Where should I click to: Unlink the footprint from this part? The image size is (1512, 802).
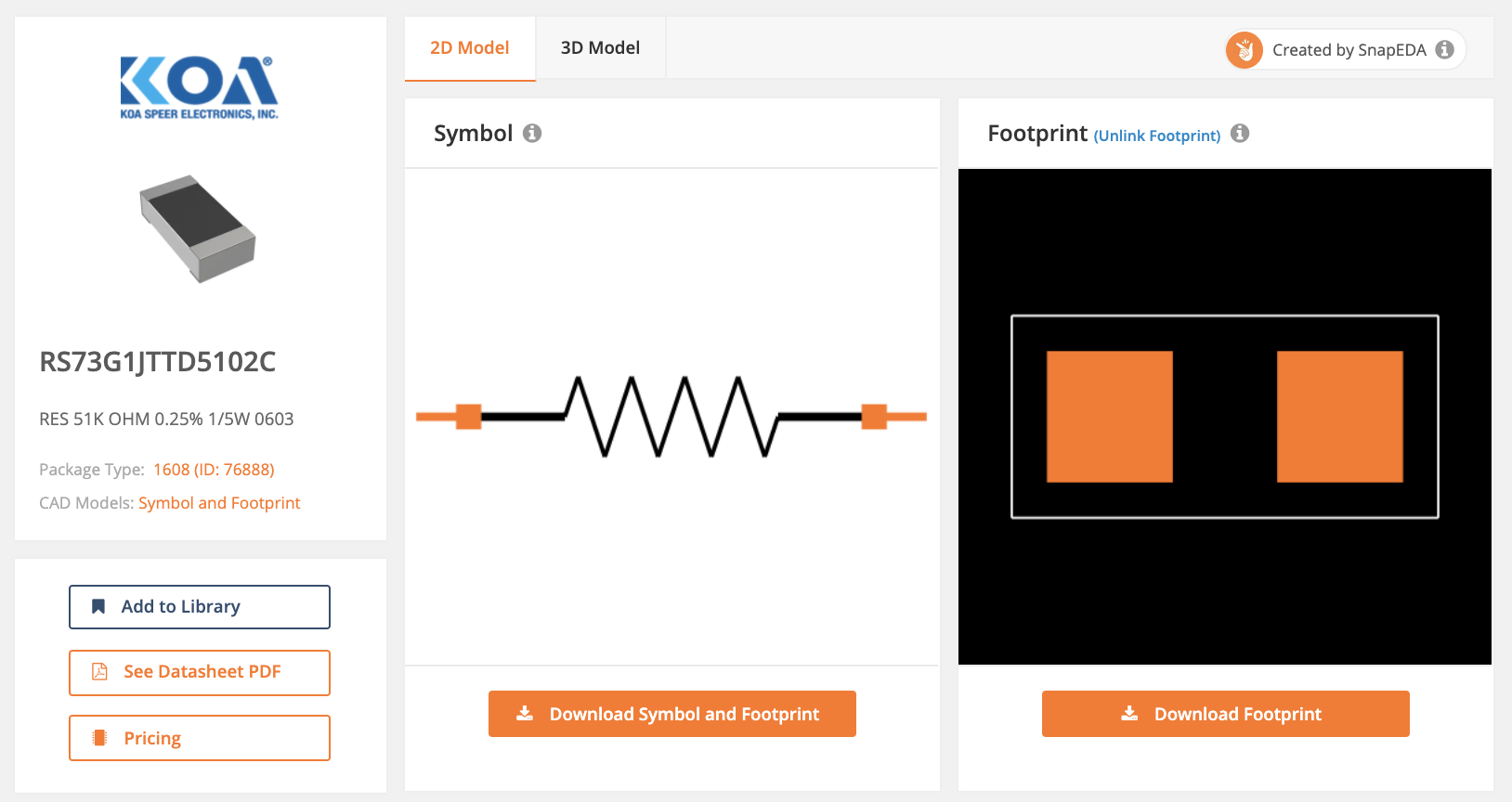pos(1155,135)
